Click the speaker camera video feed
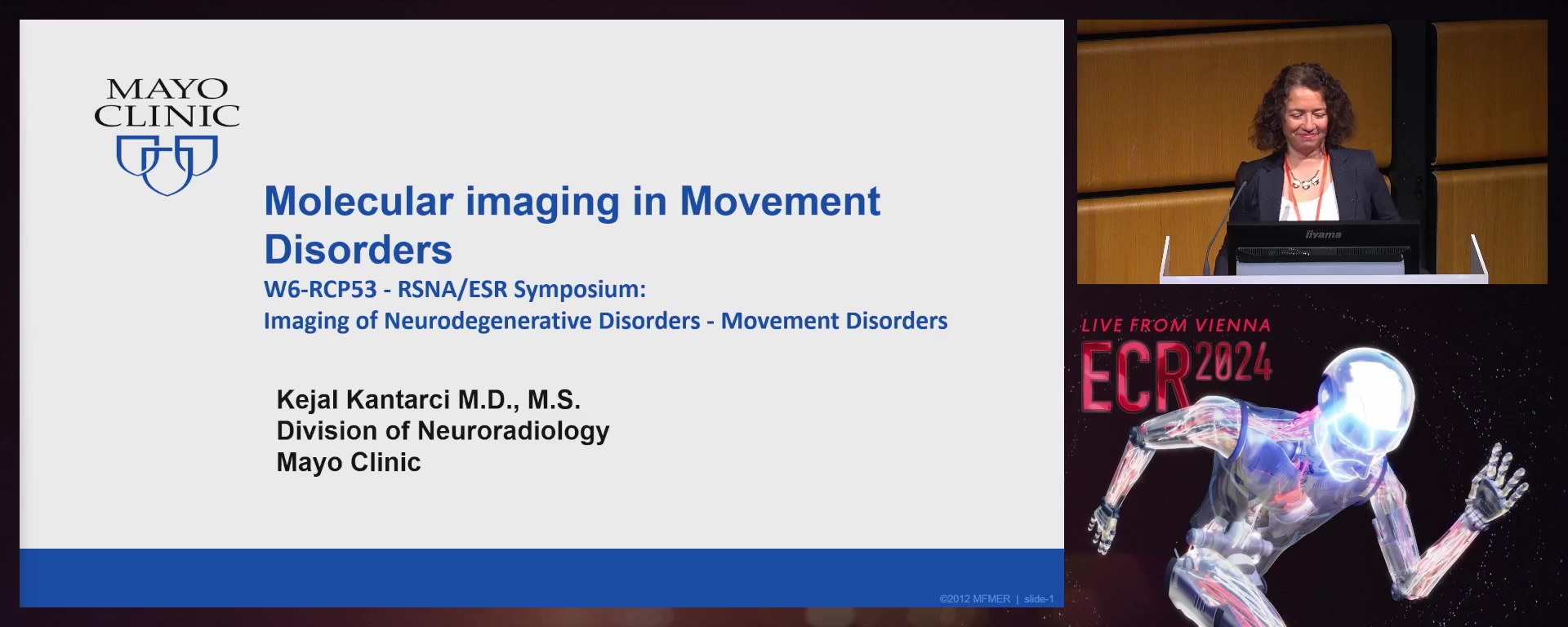1568x627 pixels. point(1312,152)
